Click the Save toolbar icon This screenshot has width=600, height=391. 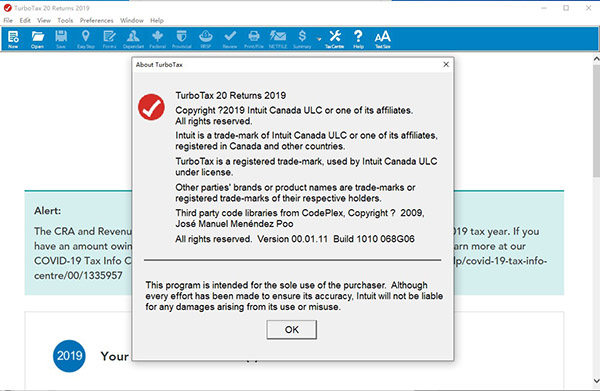61,39
